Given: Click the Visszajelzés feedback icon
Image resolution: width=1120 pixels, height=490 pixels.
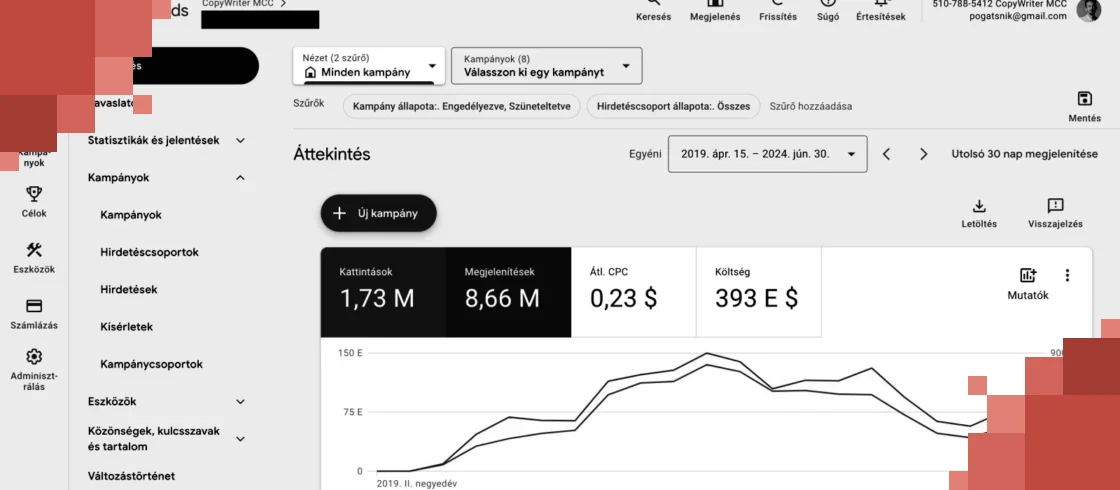Looking at the screenshot, I should point(1055,206).
